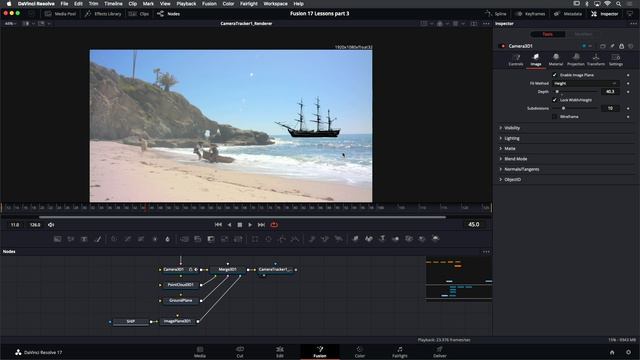Play in reverse
Viewport: 640px width, 360px height.
point(229,225)
